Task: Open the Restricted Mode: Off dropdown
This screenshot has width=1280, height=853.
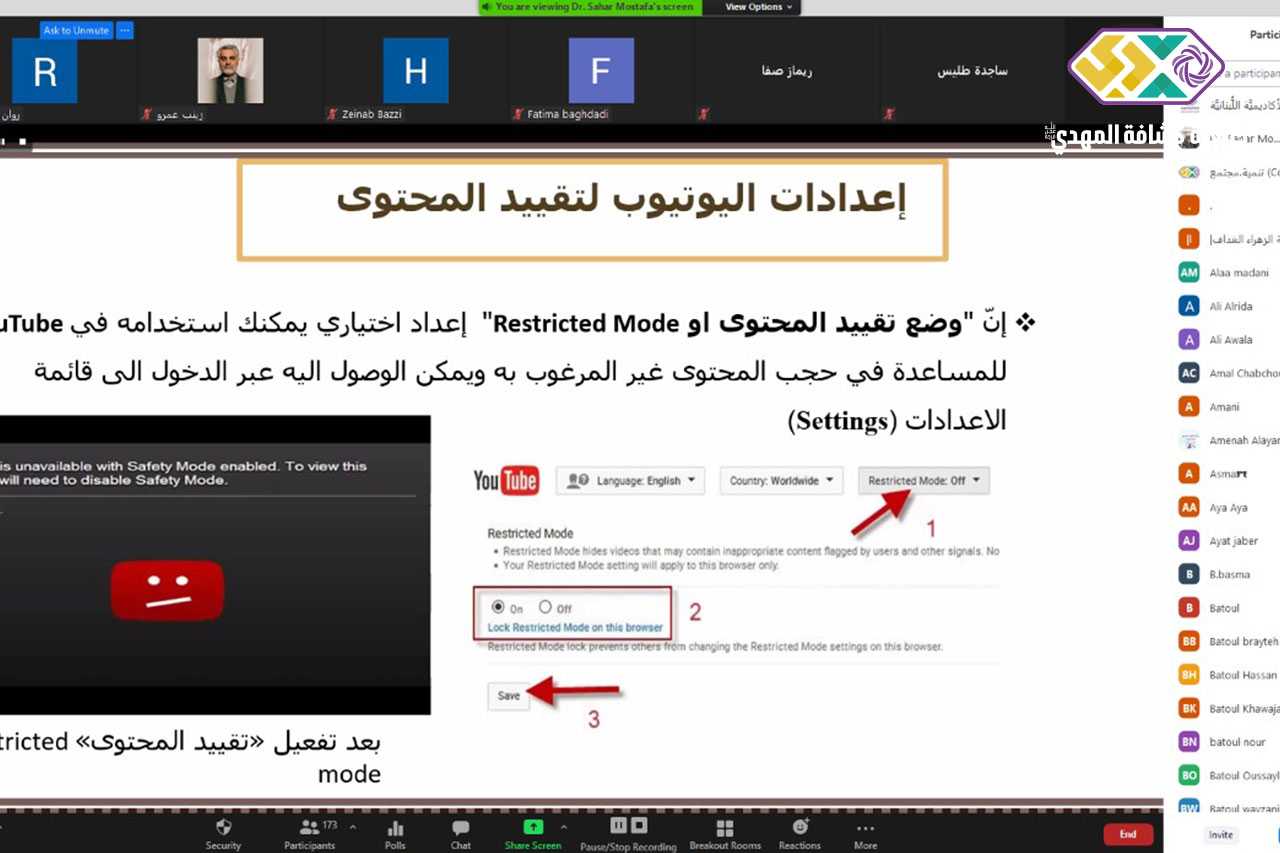Action: click(x=924, y=481)
